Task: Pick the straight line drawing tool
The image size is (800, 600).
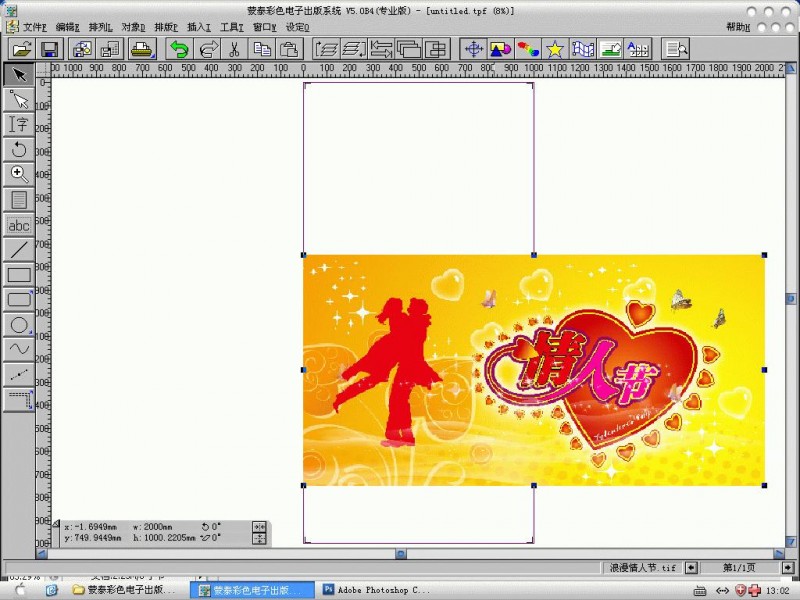Action: click(x=18, y=249)
